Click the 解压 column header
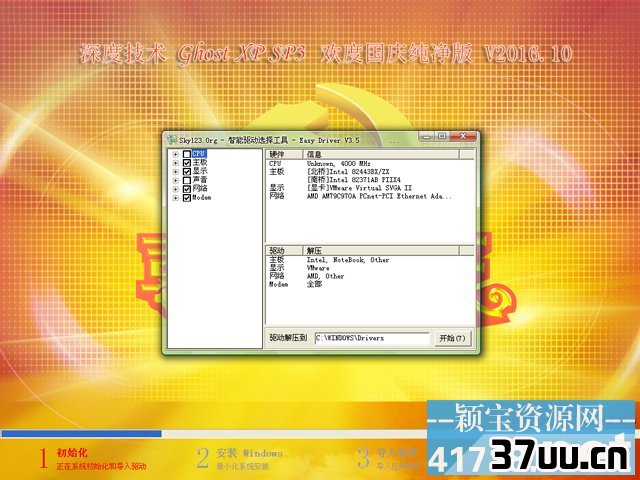This screenshot has width=640, height=480. (x=381, y=251)
